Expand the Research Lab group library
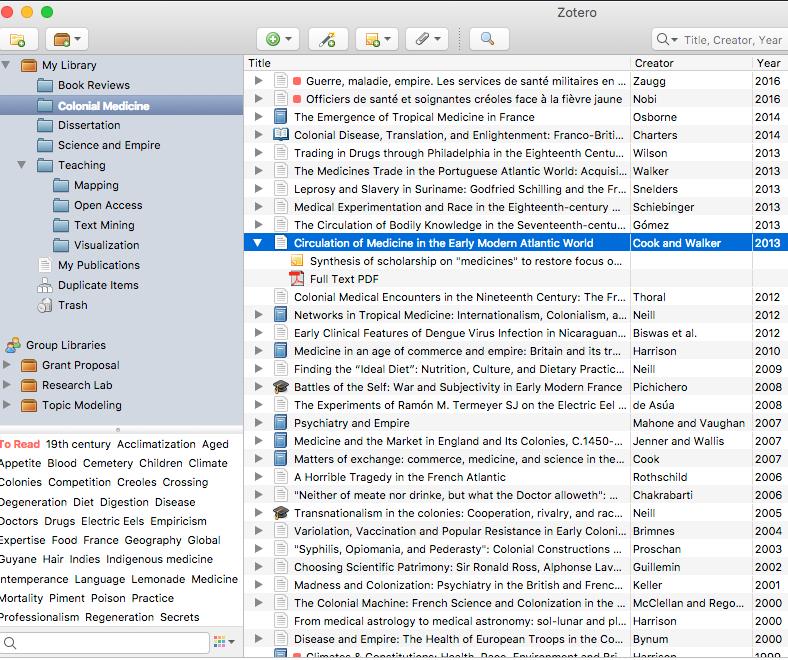Image resolution: width=788 pixels, height=660 pixels. [x=7, y=385]
